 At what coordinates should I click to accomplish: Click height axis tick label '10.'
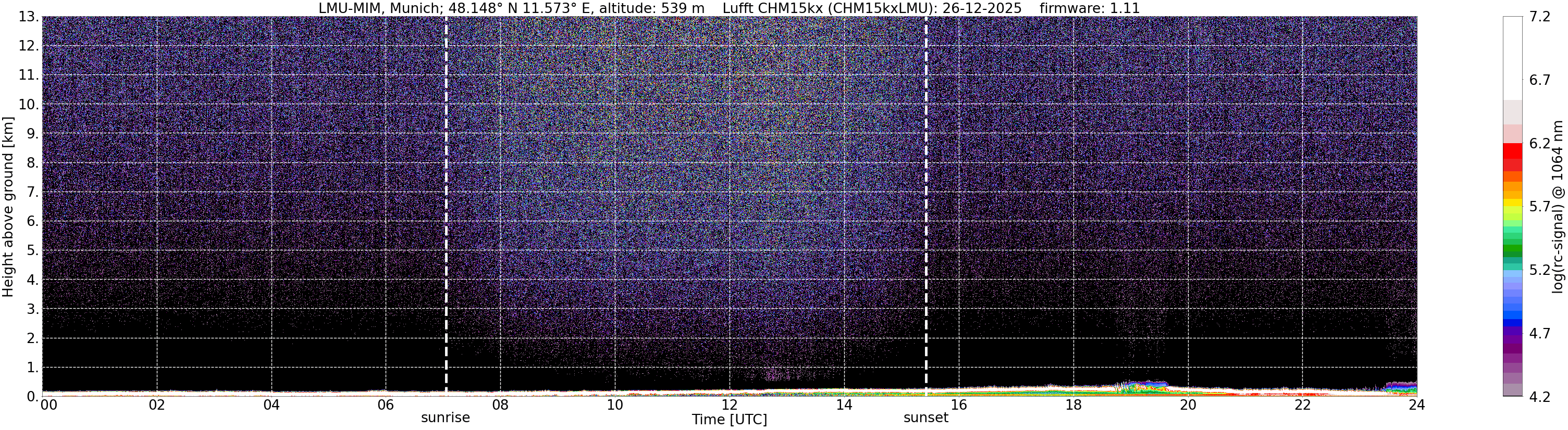29,105
